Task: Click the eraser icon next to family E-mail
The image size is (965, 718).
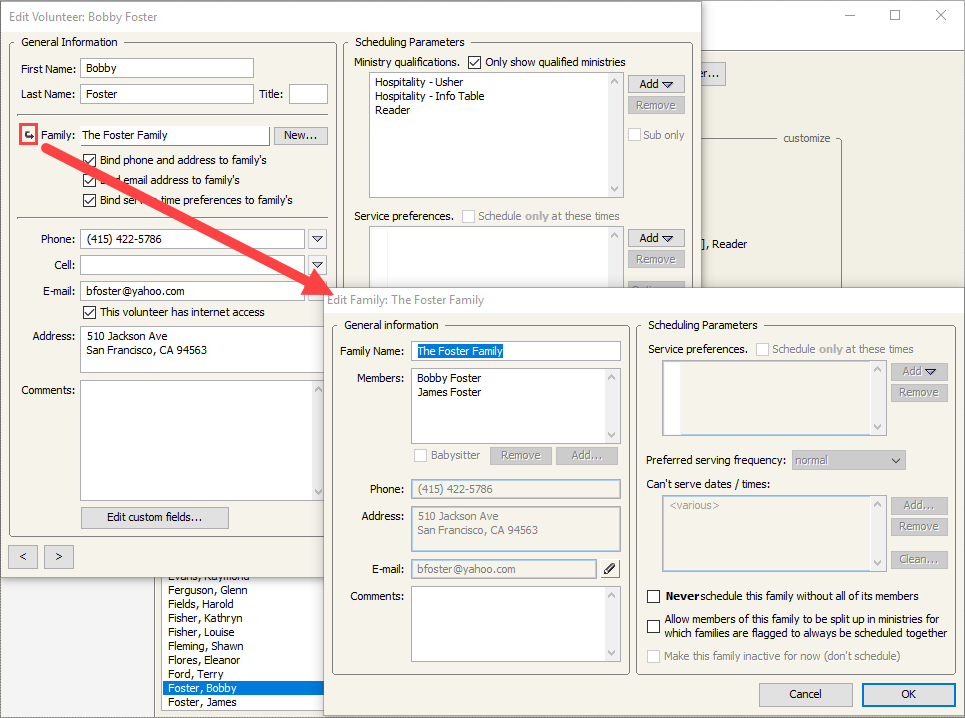Action: click(x=610, y=569)
